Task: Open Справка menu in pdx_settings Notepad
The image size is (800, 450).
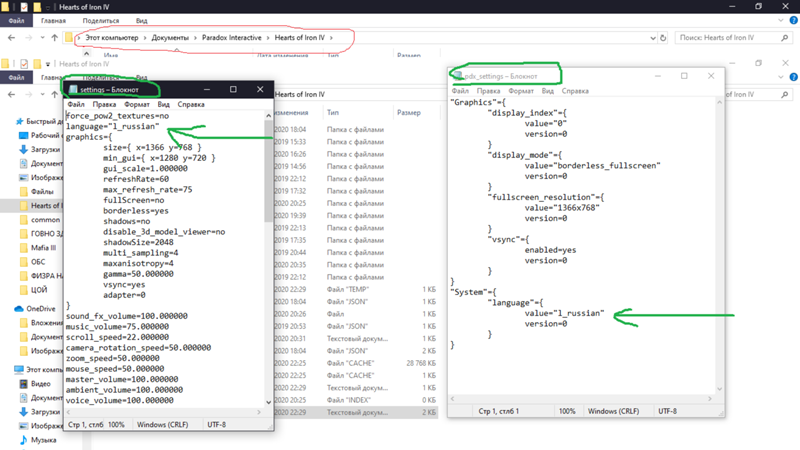Action: click(575, 91)
